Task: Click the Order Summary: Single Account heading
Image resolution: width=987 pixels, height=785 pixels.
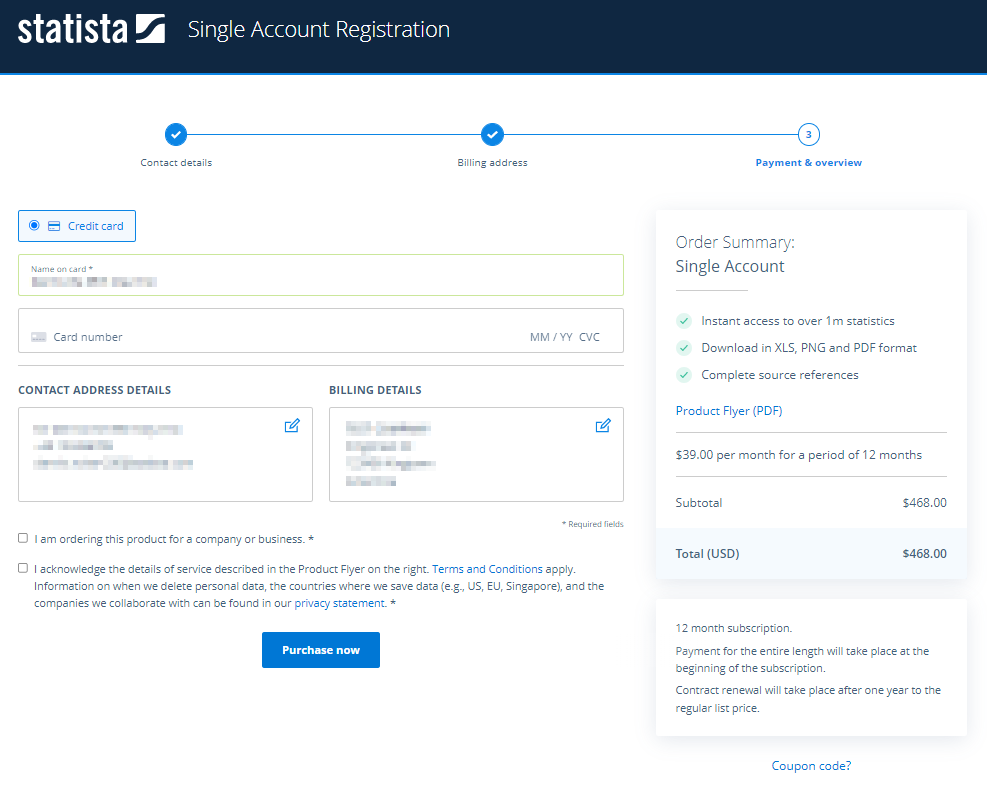Action: click(735, 254)
